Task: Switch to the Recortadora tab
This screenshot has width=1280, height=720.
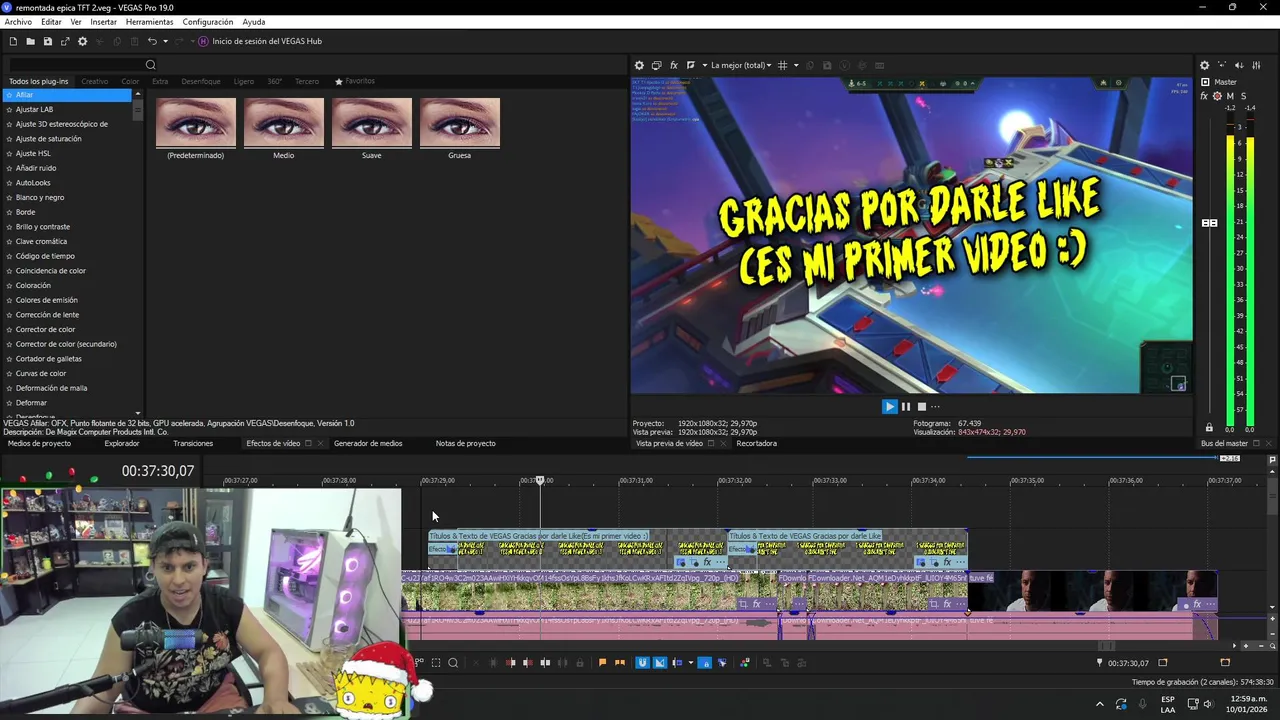Action: click(x=756, y=443)
